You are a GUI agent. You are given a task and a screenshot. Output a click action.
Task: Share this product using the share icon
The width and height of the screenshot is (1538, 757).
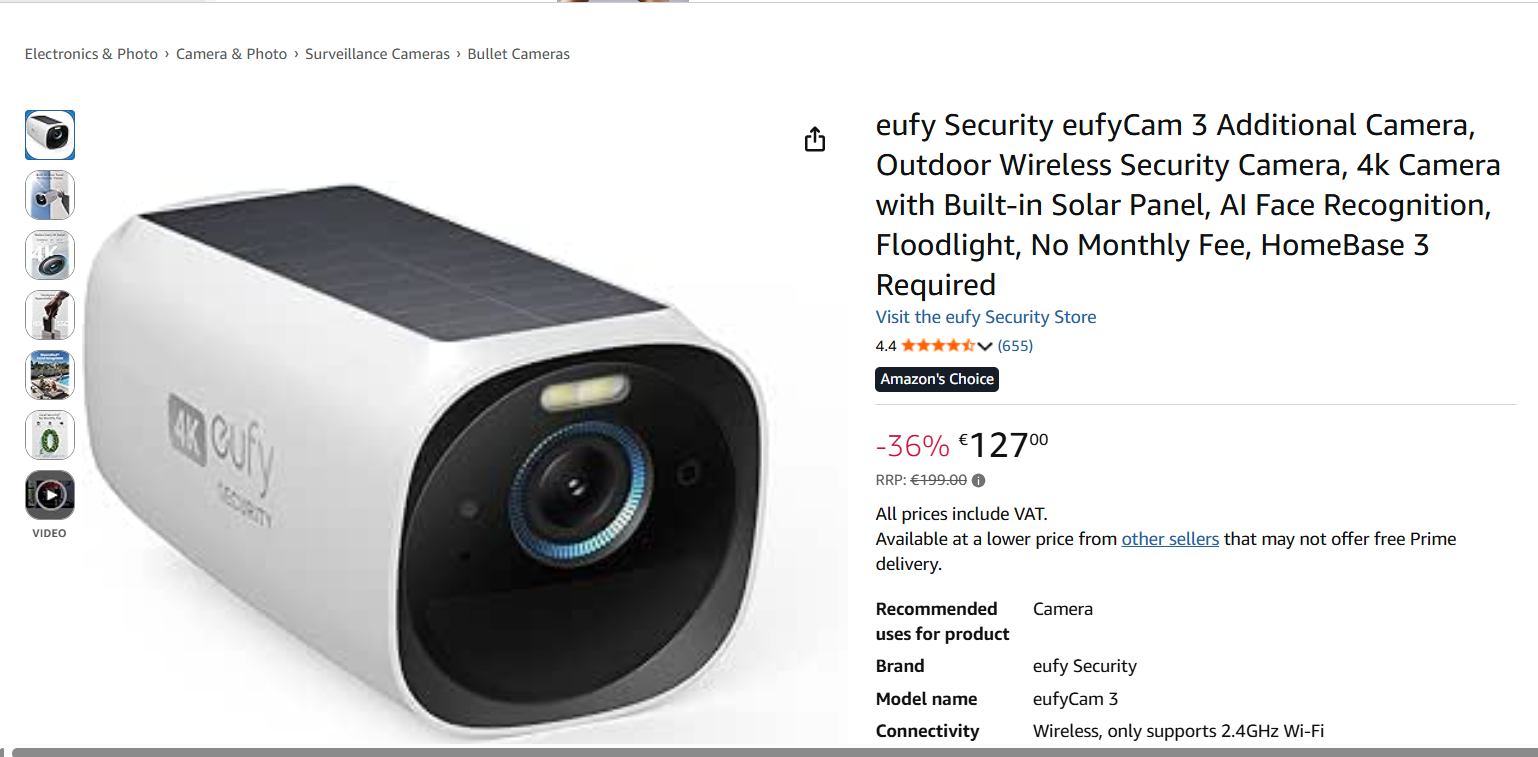pos(814,140)
